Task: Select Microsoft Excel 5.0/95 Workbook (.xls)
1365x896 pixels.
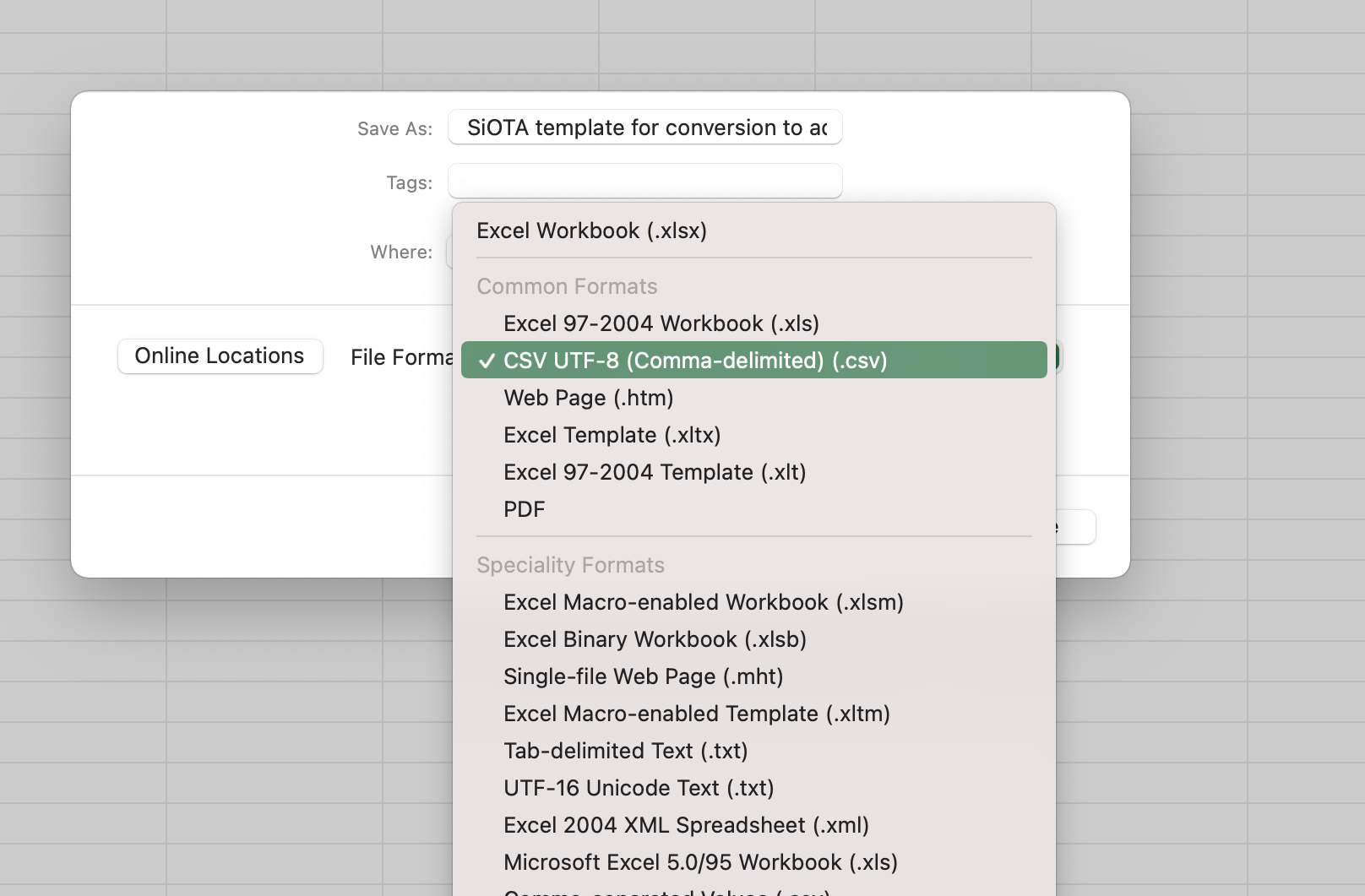Action: pos(700,862)
